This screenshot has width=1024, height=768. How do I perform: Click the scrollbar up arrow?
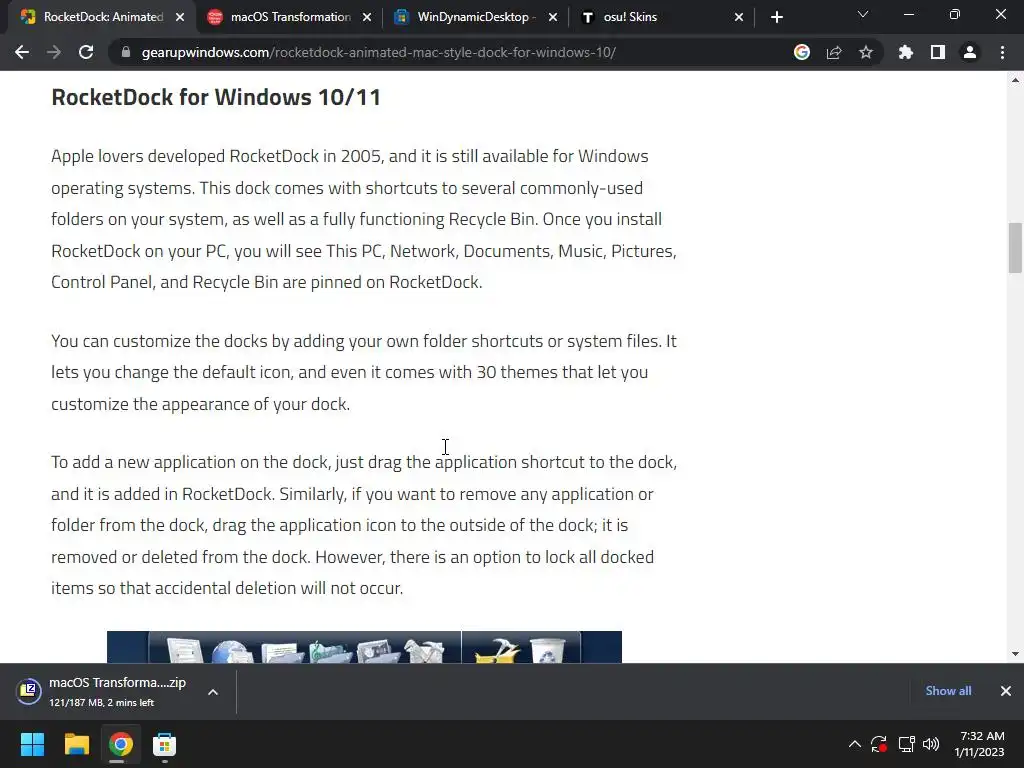1015,80
